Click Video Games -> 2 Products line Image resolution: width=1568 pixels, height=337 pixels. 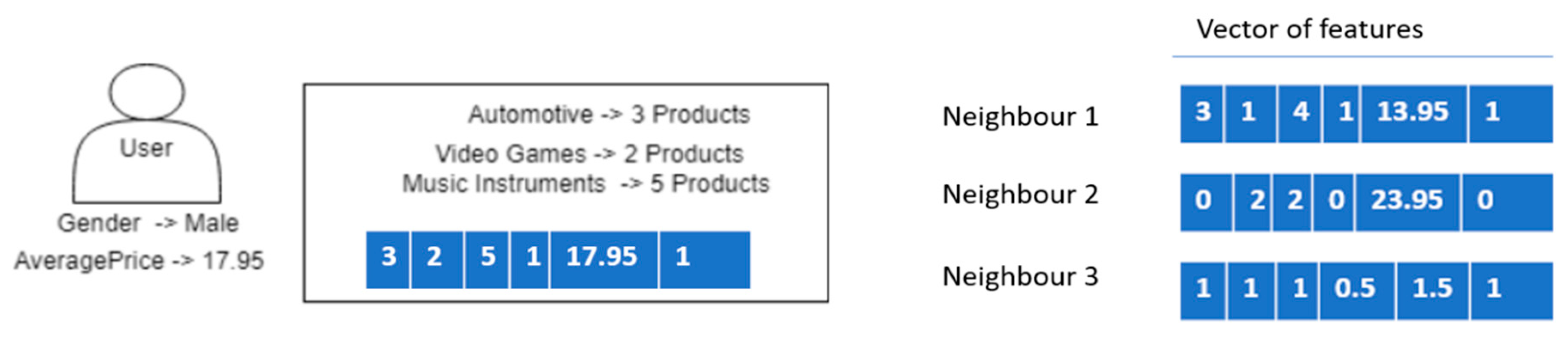(588, 154)
